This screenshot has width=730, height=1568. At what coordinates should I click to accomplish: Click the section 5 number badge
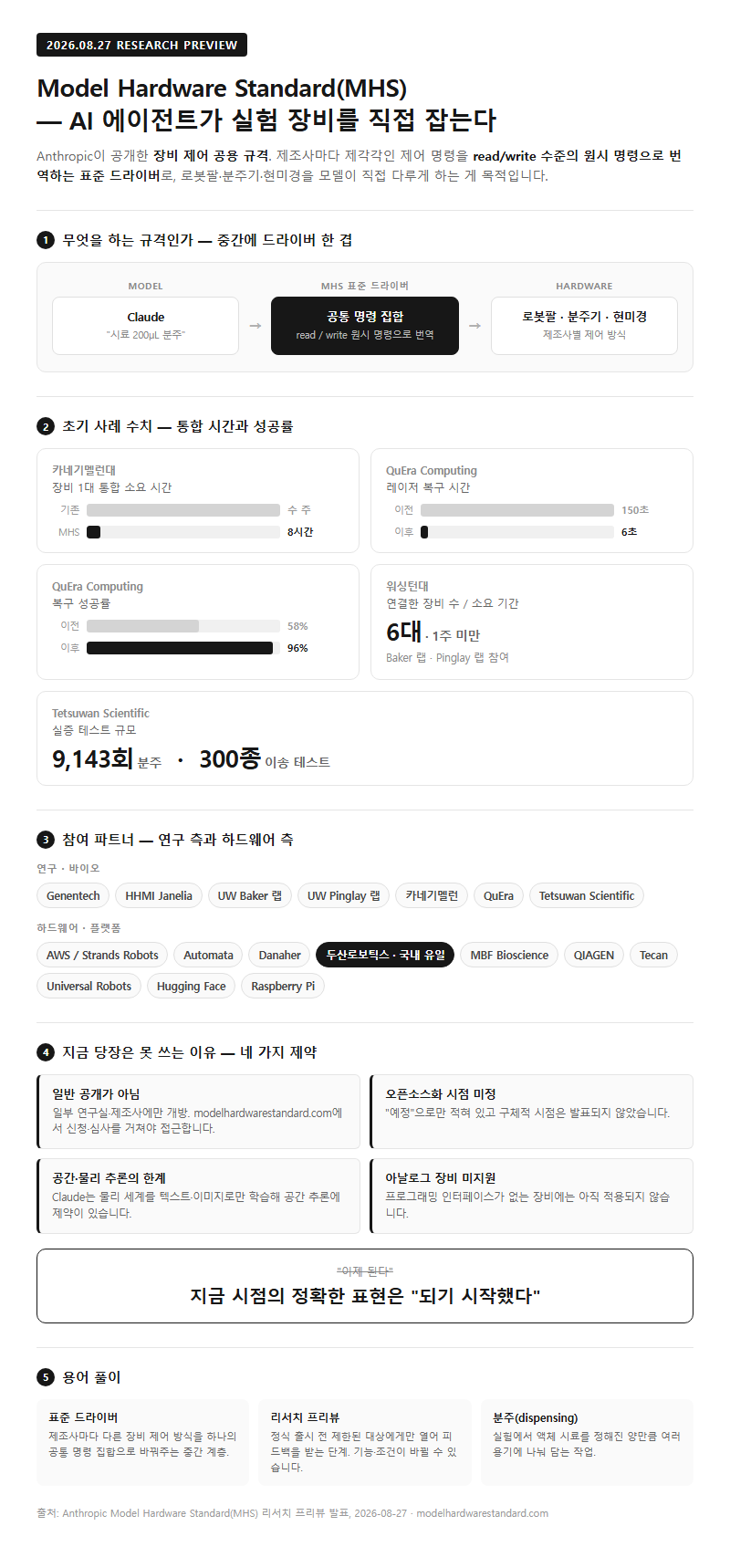45,1377
